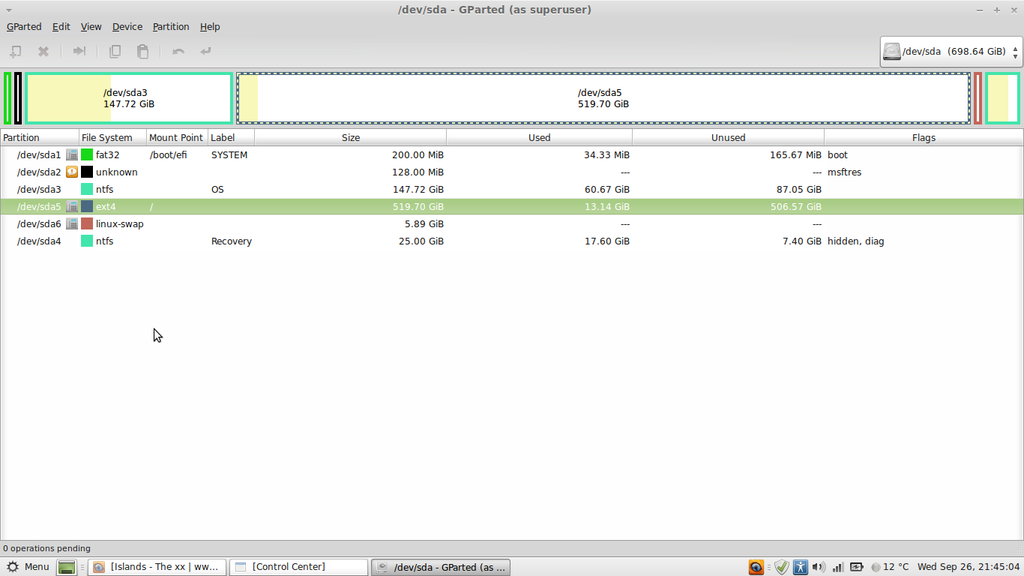Screen dimensions: 1024x576
Task: Open the Device menu
Action: point(127,27)
